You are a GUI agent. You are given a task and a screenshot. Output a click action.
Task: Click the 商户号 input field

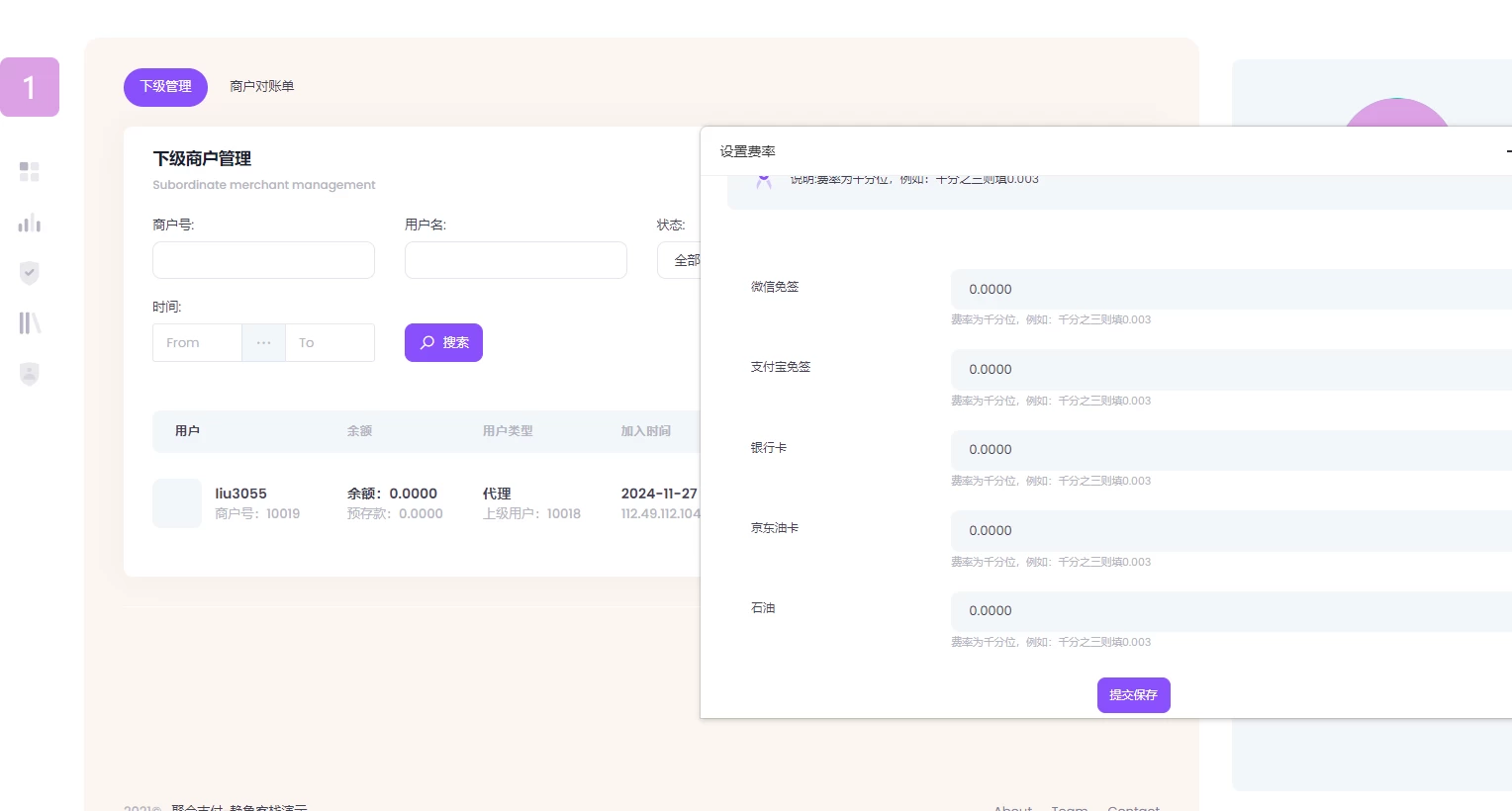(x=263, y=260)
